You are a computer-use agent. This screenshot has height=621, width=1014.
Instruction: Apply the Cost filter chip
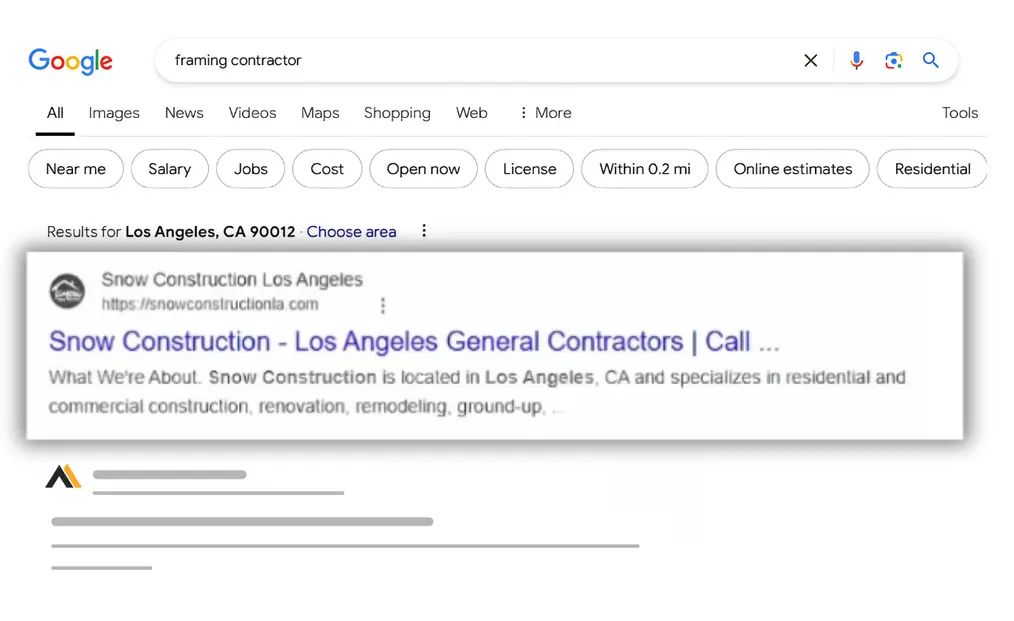point(327,169)
